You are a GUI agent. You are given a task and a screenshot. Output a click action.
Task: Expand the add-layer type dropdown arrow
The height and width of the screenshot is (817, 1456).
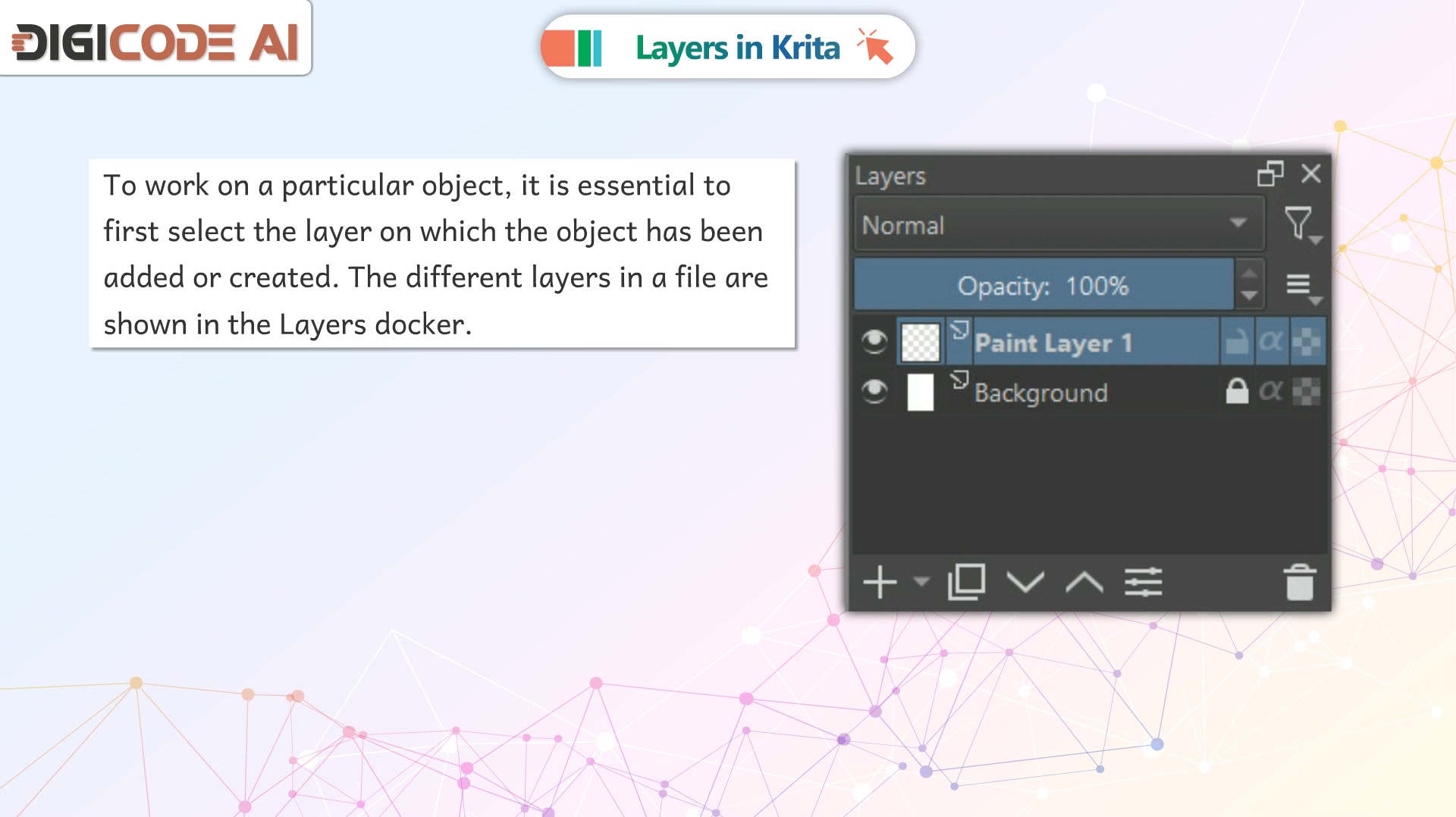pos(921,582)
